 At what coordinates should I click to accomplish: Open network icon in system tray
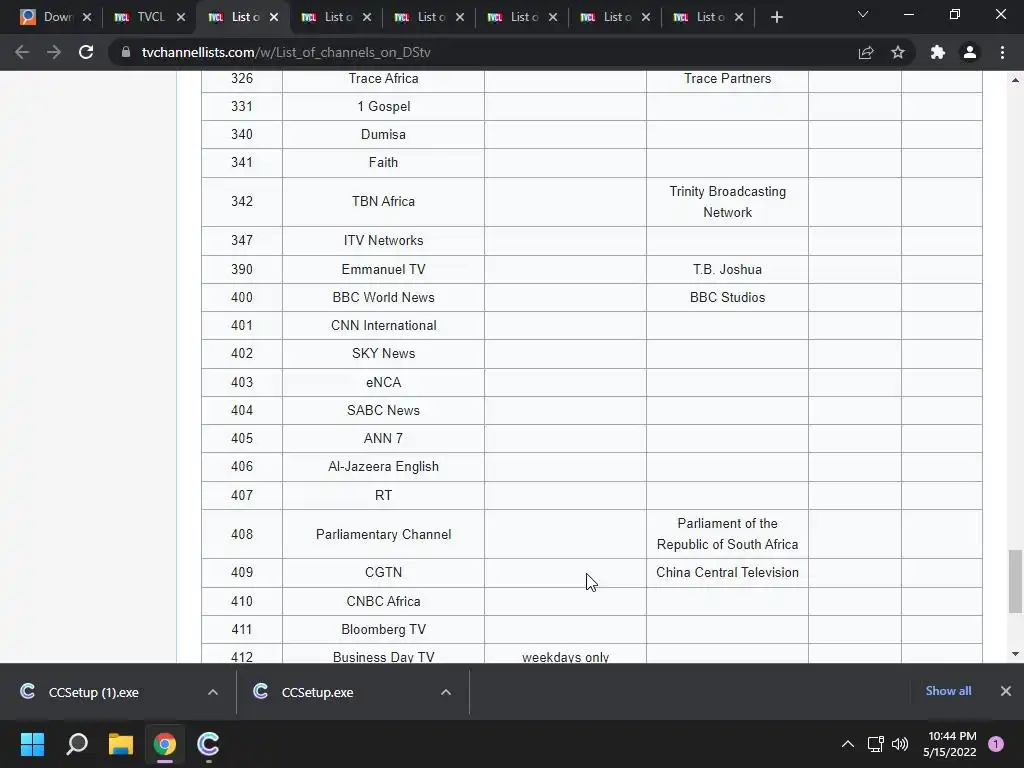(876, 744)
